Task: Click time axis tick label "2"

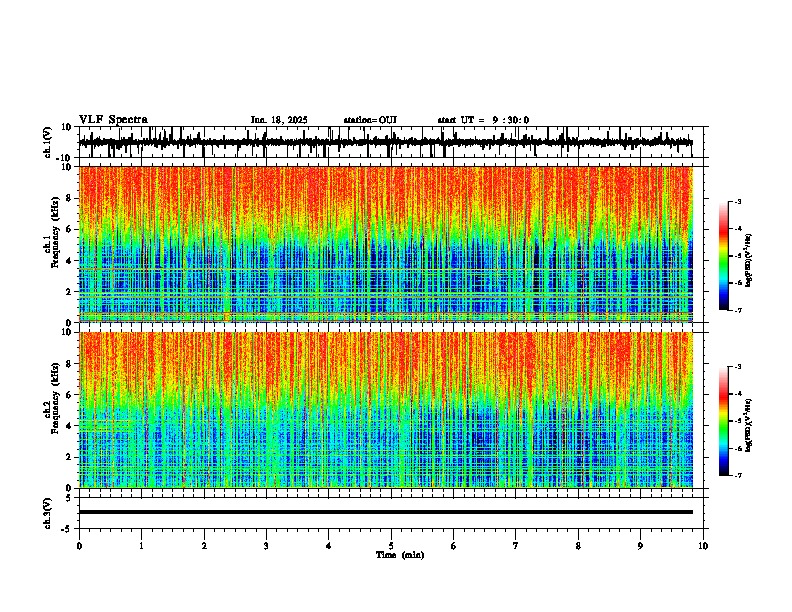Action: (x=204, y=546)
